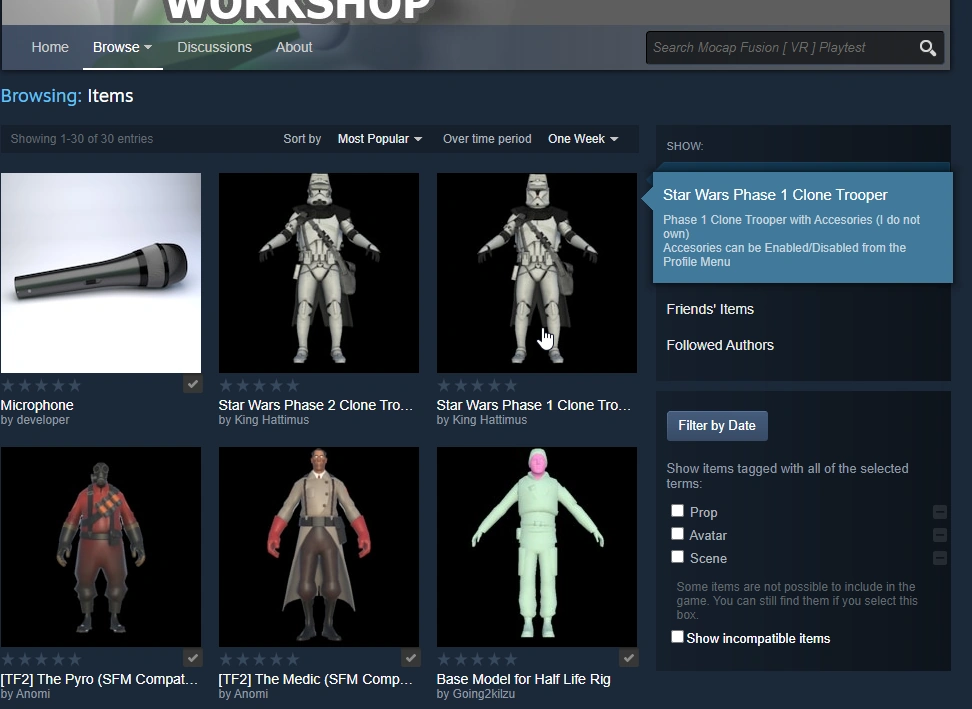
Task: Open Phase 2 Clone Trooper thumbnail
Action: point(319,273)
